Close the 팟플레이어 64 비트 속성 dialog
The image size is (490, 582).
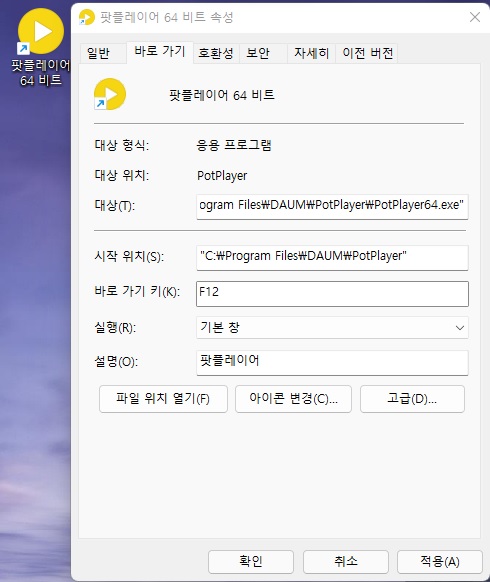click(x=475, y=17)
